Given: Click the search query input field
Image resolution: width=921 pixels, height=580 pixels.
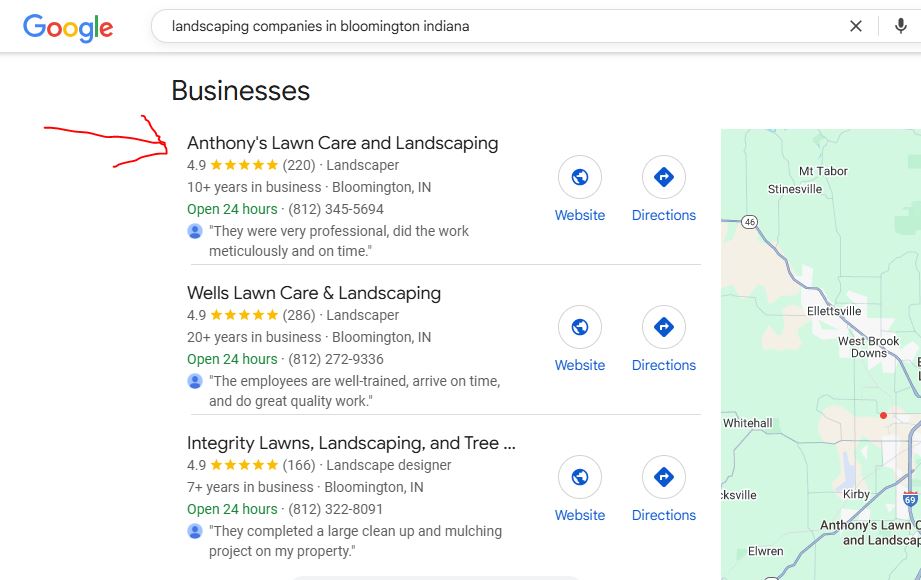Looking at the screenshot, I should 500,27.
